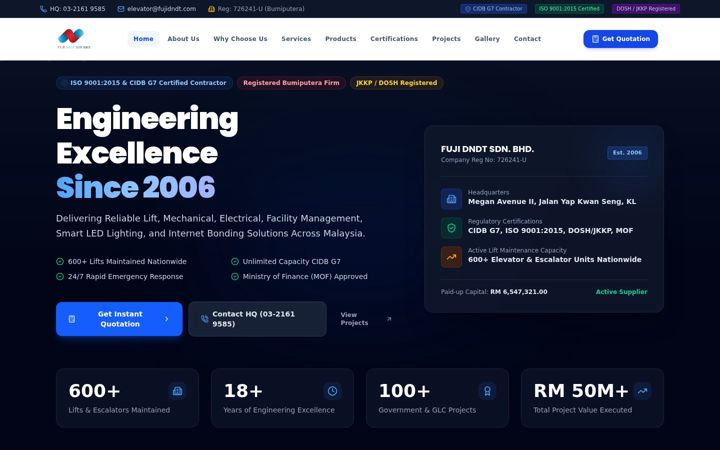The image size is (720, 450).
Task: Click the arrow icon next to View Projects
Action: [x=389, y=319]
